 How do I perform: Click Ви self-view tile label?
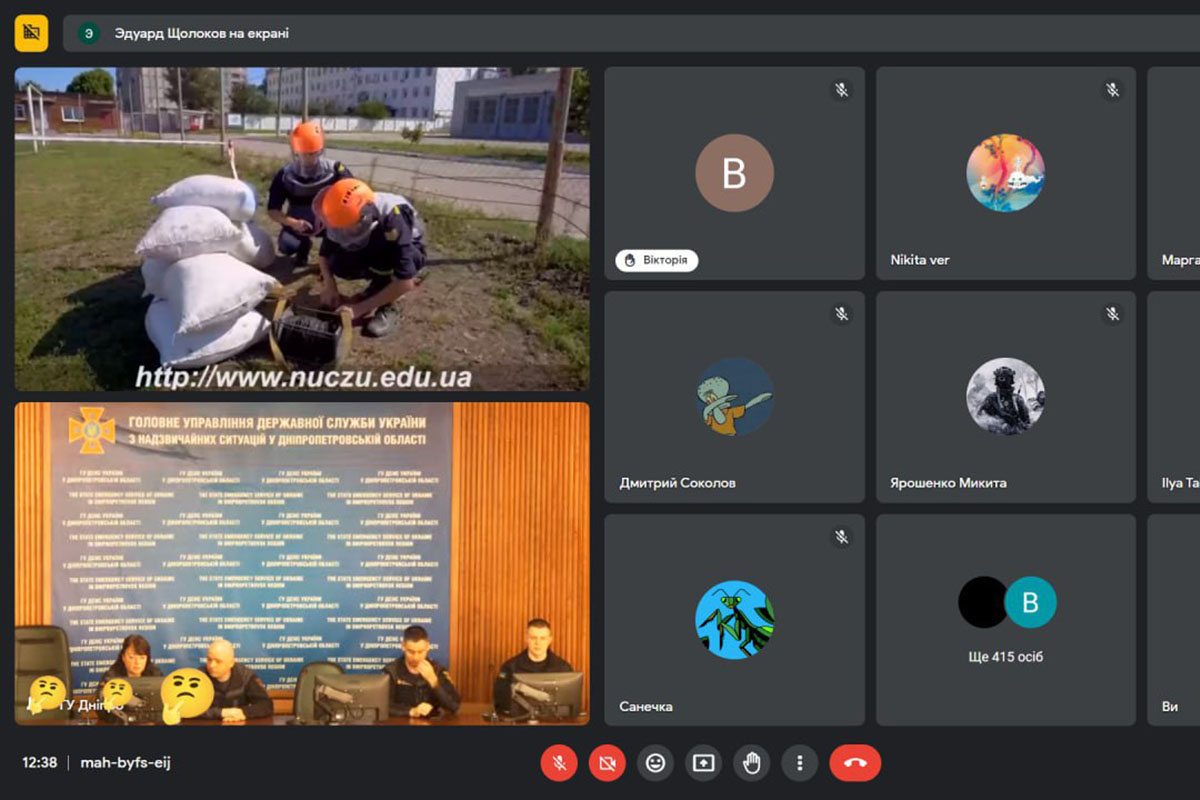1170,706
